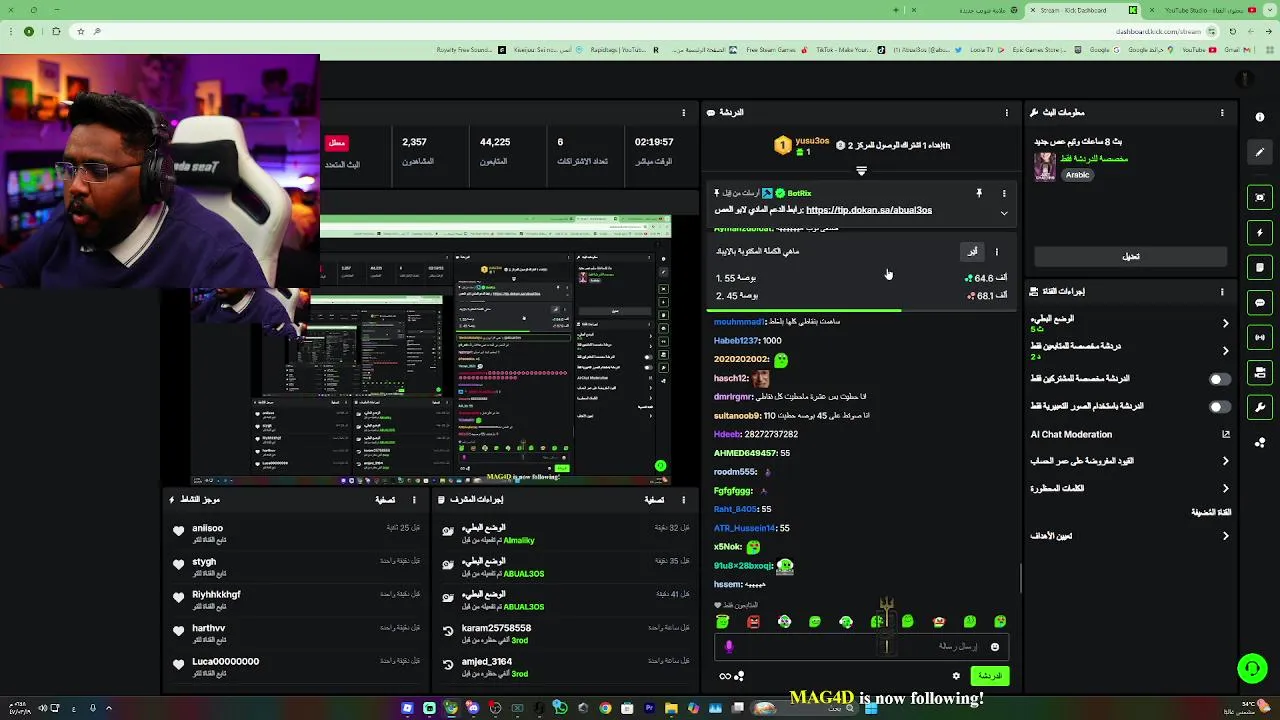Viewport: 1280px width, 720px height.
Task: Click the purple microphone icon in message box
Action: [729, 647]
